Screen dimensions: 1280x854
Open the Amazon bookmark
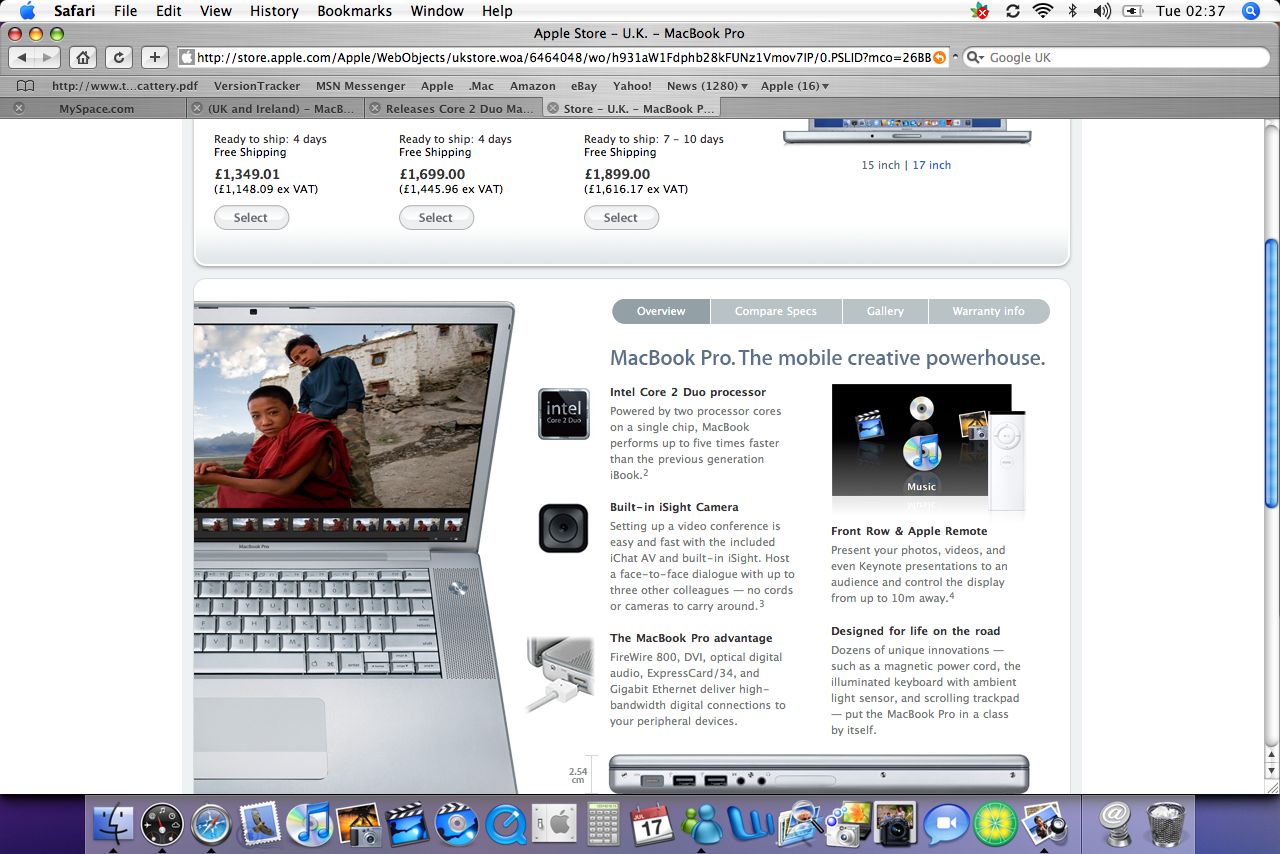coord(532,86)
